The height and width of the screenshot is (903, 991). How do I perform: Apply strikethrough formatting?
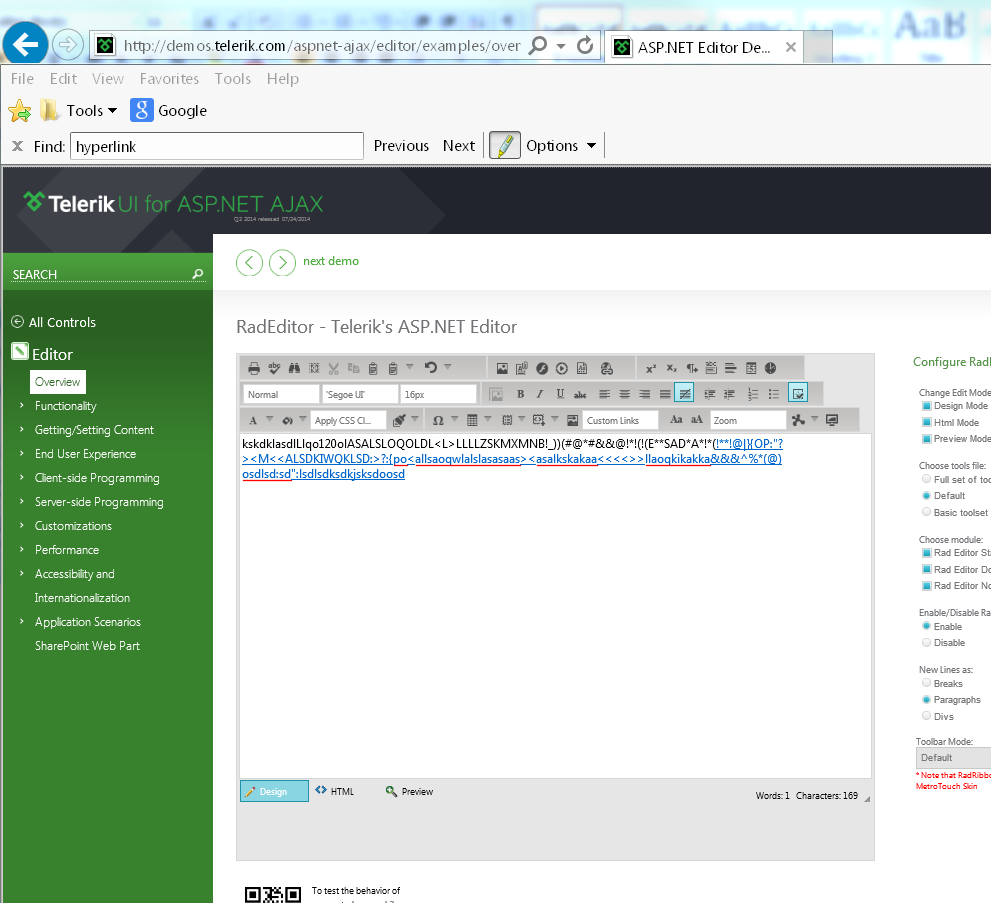pos(580,394)
